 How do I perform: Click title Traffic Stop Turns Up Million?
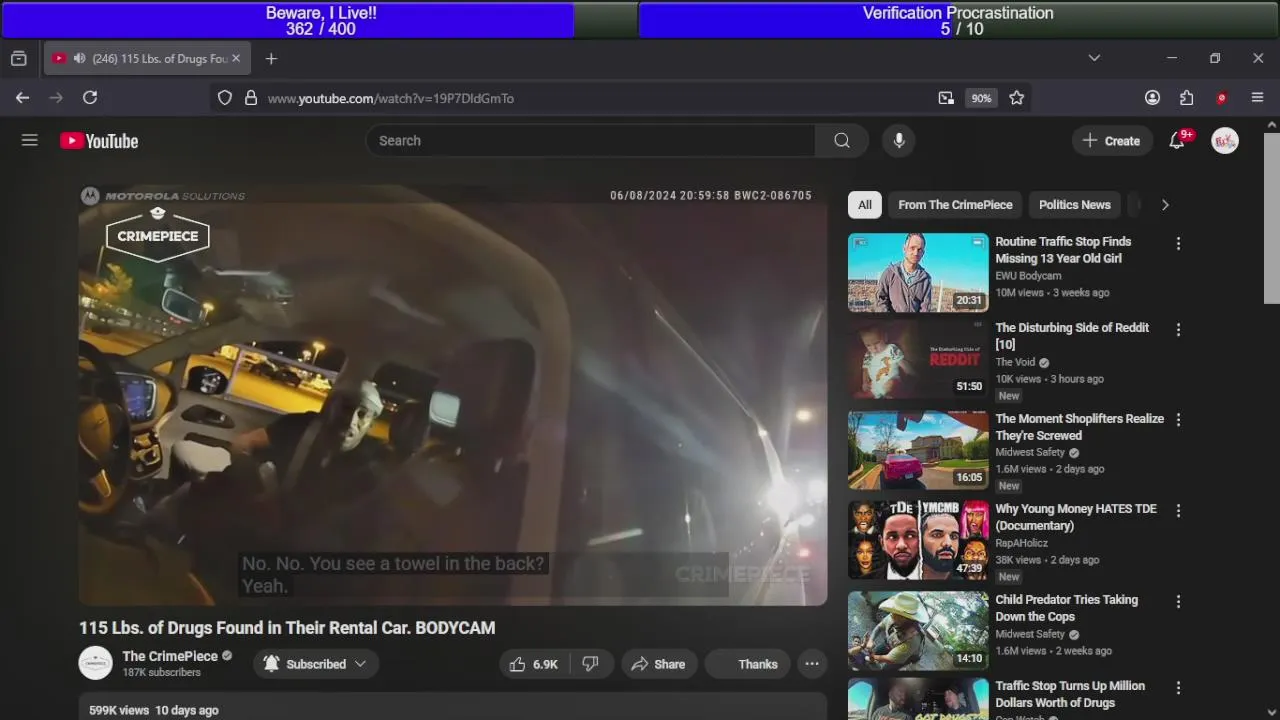1070,694
